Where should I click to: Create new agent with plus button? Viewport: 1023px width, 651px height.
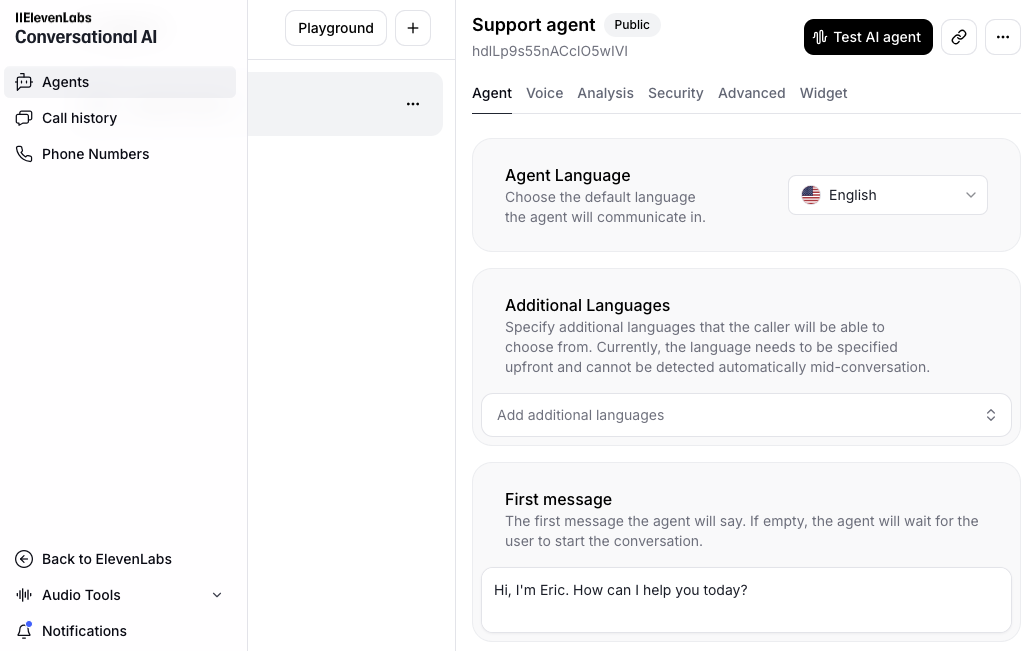tap(413, 28)
